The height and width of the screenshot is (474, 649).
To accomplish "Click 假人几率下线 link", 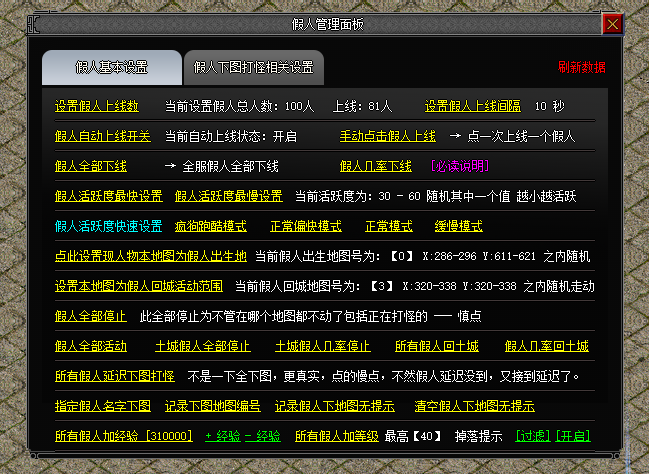I will tap(376, 166).
